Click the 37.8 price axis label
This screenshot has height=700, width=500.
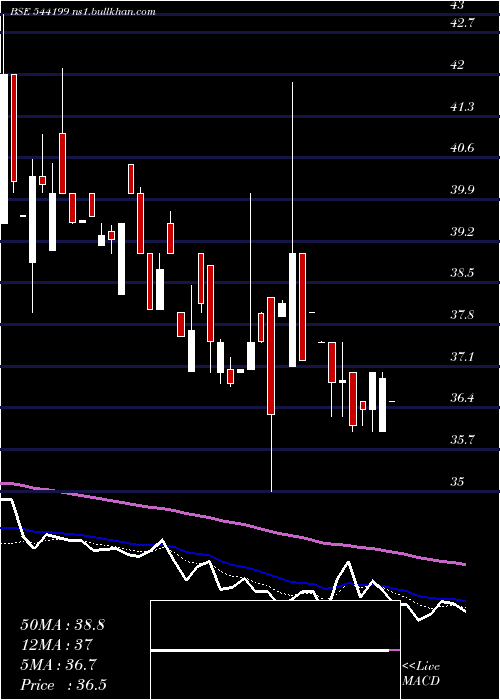pos(462,315)
